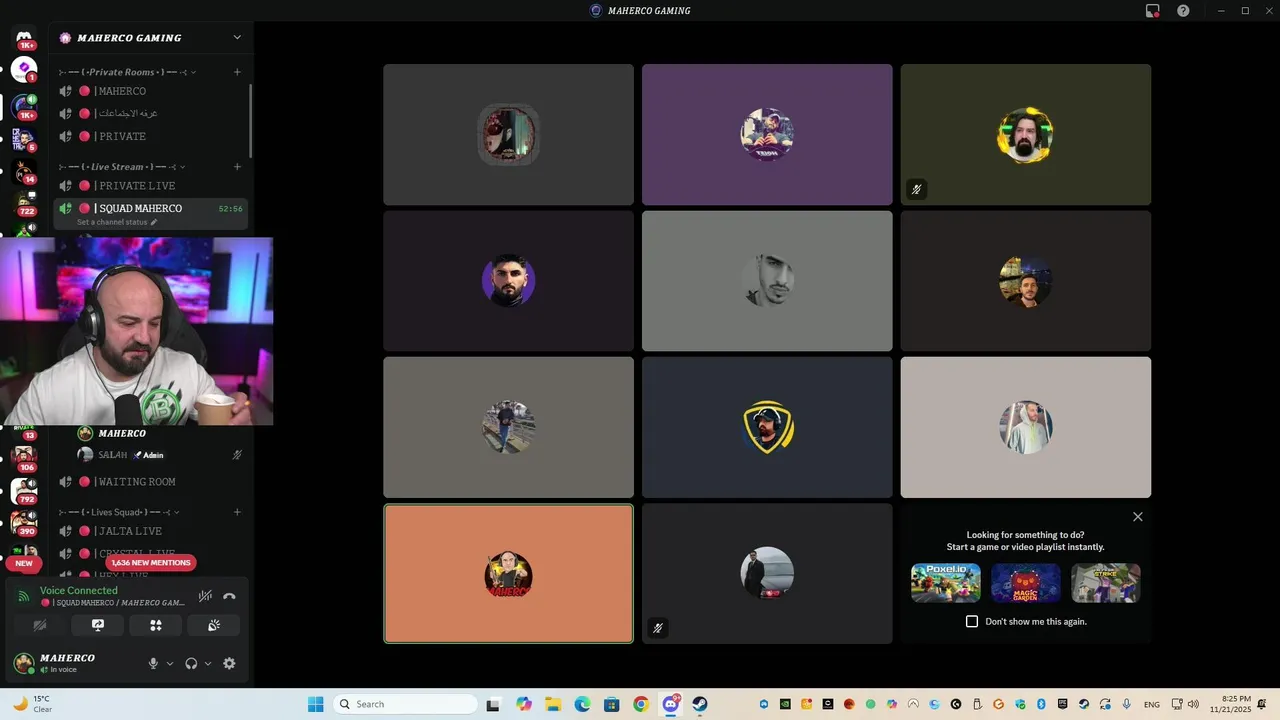Jump to 1,636 new mentions
Image resolution: width=1280 pixels, height=720 pixels.
tap(150, 563)
